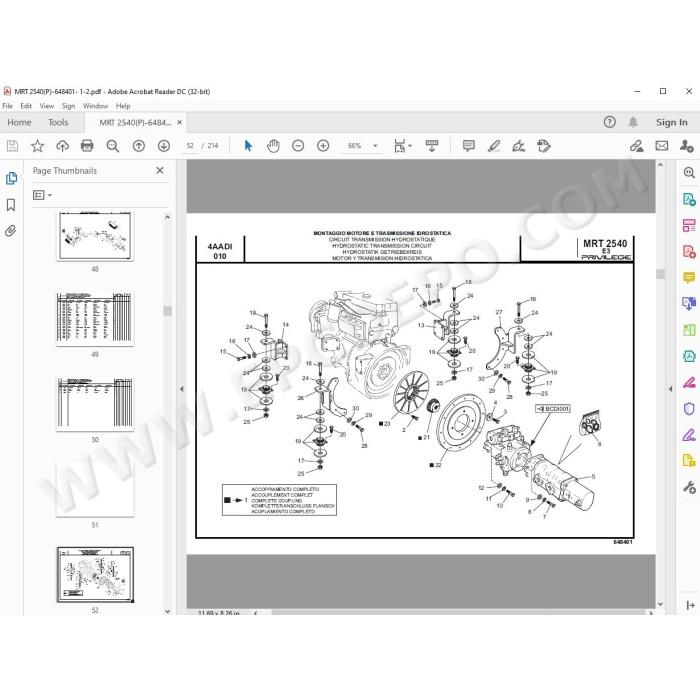Select page 50 thumbnail

pyautogui.click(x=95, y=404)
